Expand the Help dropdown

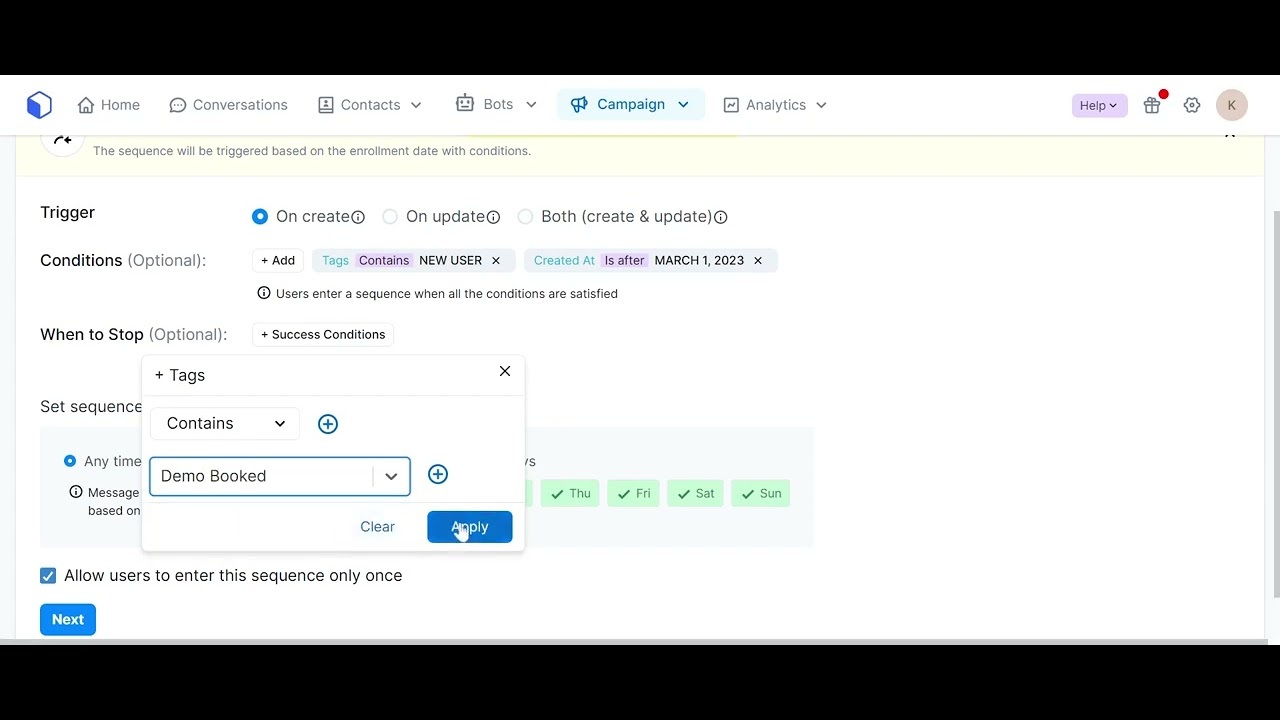click(1099, 105)
